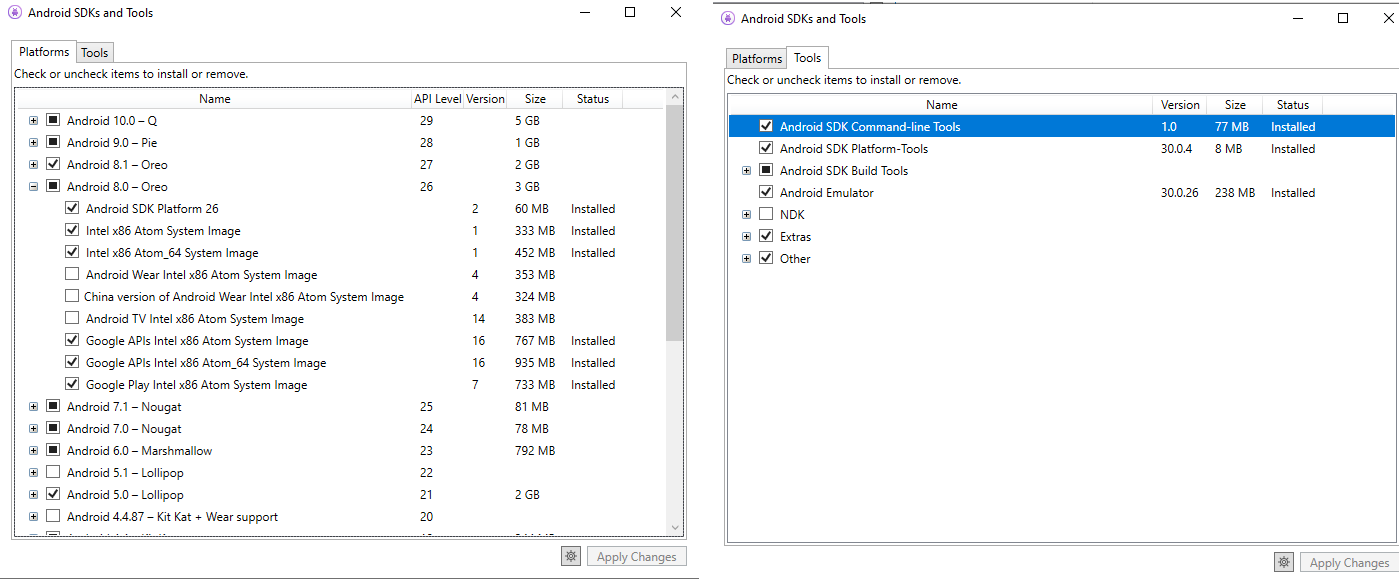
Task: Toggle Android SDK Platform-Tools checkbox
Action: click(x=766, y=149)
